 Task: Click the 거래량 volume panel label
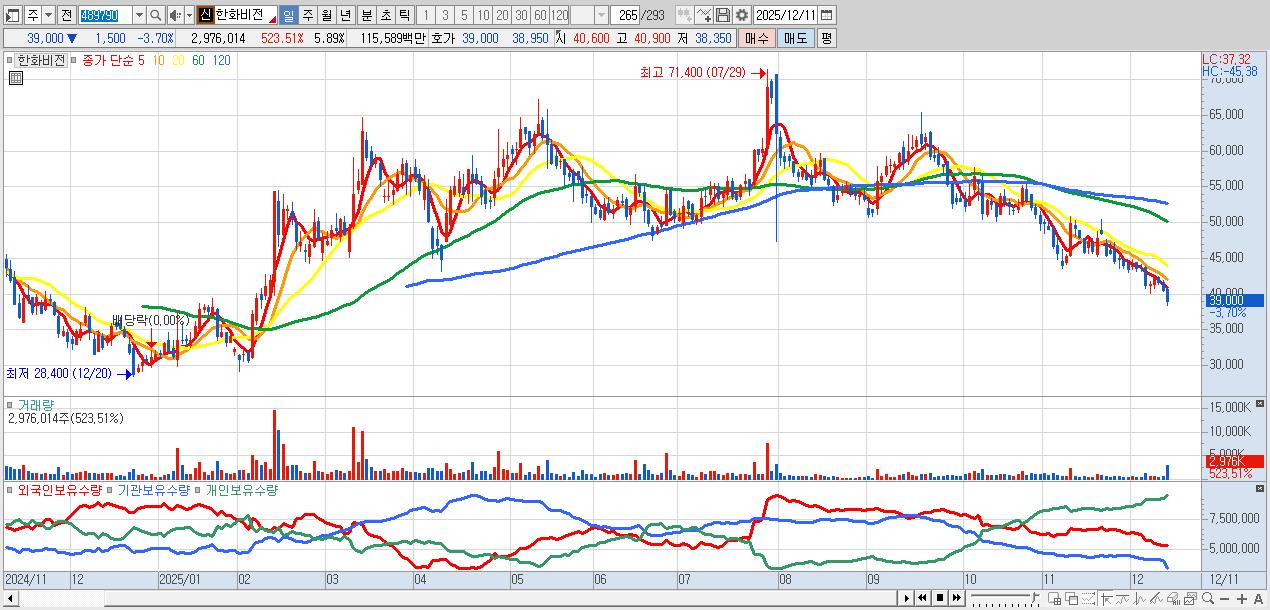tap(35, 405)
